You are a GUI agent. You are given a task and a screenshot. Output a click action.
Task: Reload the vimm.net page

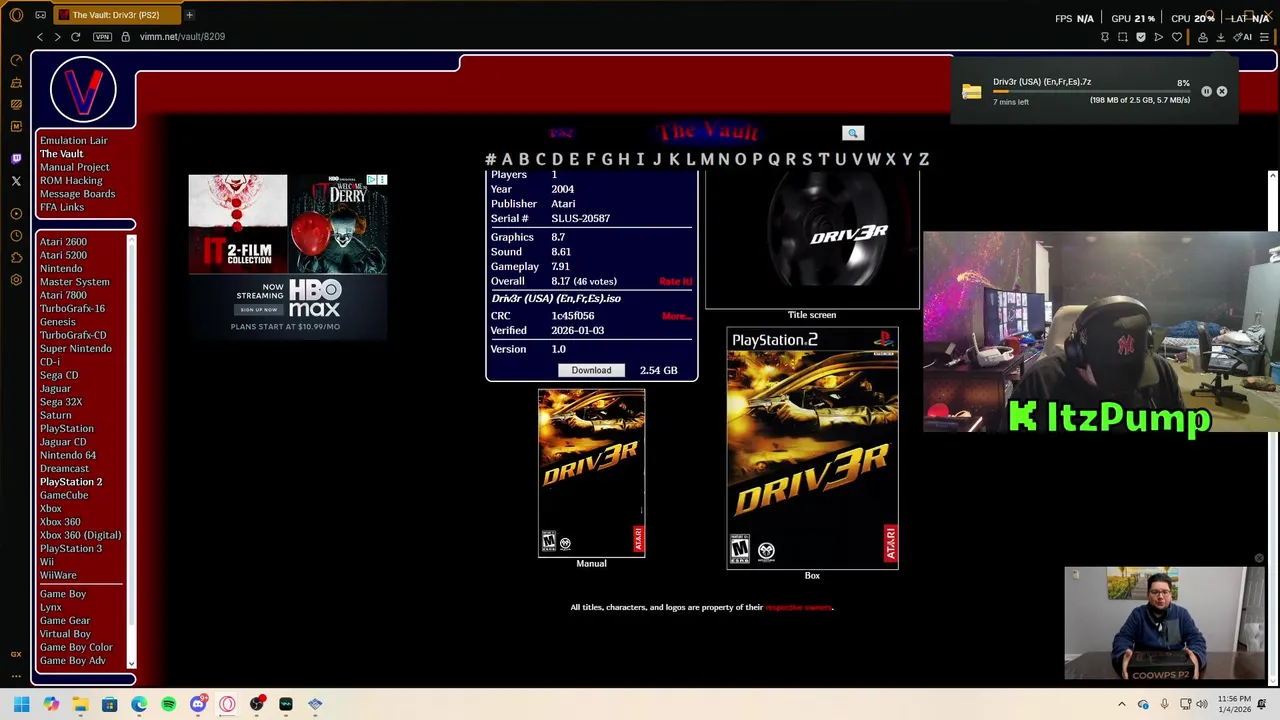point(75,37)
